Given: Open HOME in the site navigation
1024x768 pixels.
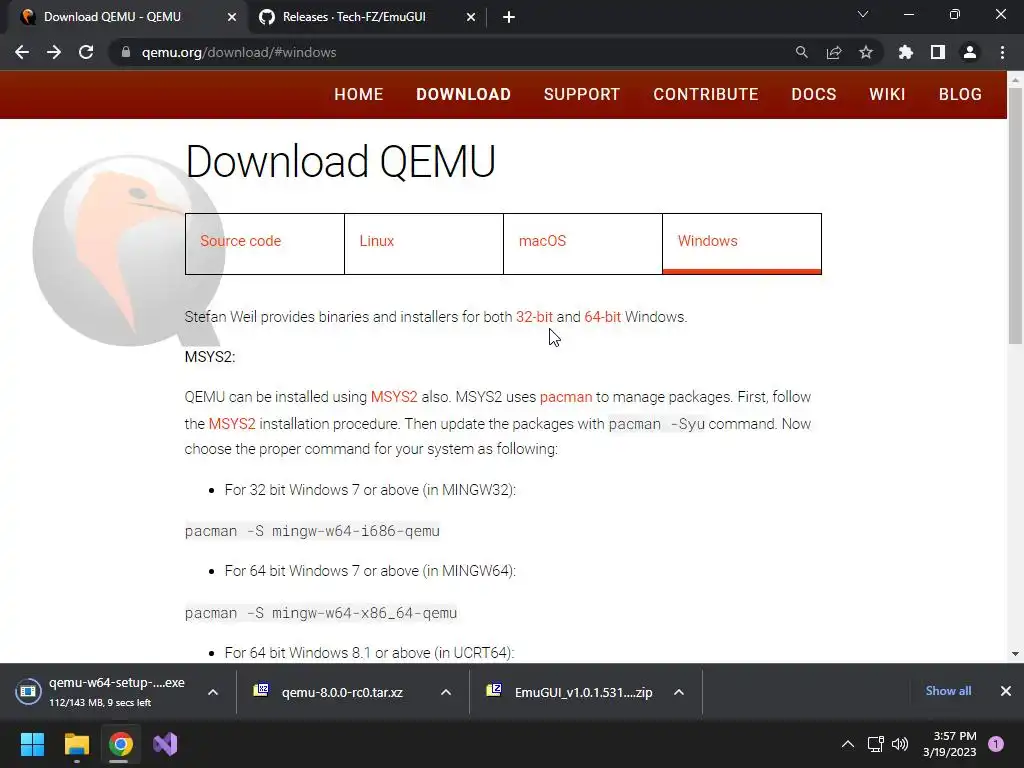Looking at the screenshot, I should click(359, 94).
